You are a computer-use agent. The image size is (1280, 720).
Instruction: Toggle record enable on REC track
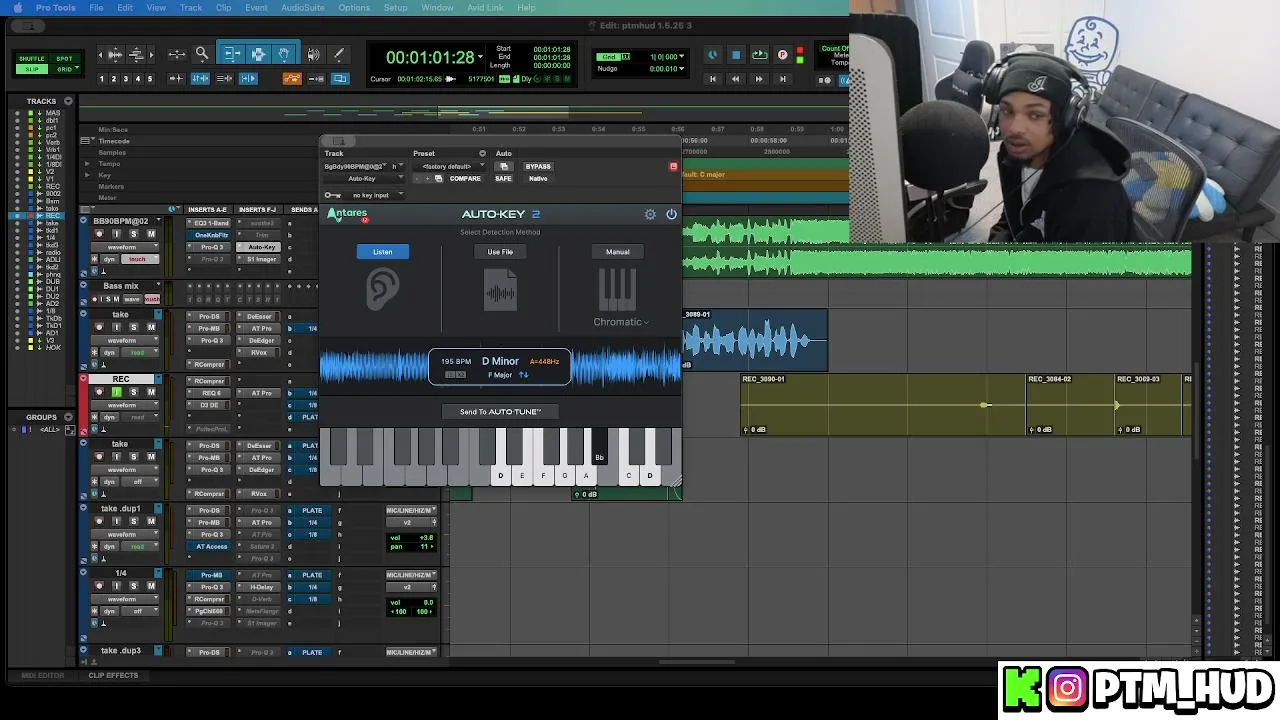click(99, 392)
